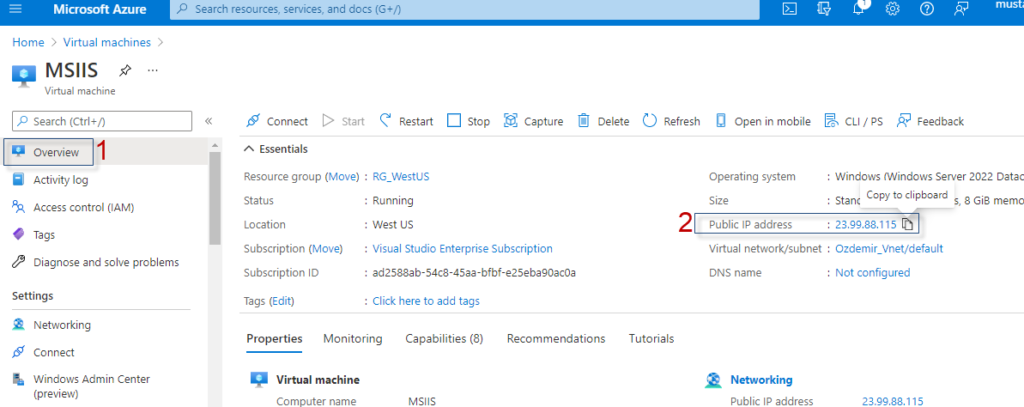Open the Networking heading link in Properties
The width and height of the screenshot is (1024, 407).
(x=761, y=380)
